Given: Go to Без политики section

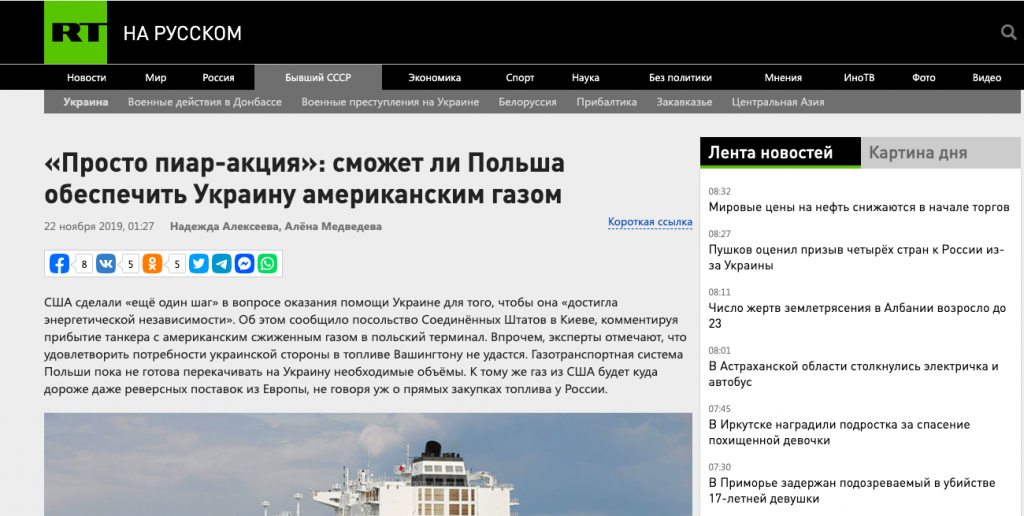Looking at the screenshot, I should point(680,78).
